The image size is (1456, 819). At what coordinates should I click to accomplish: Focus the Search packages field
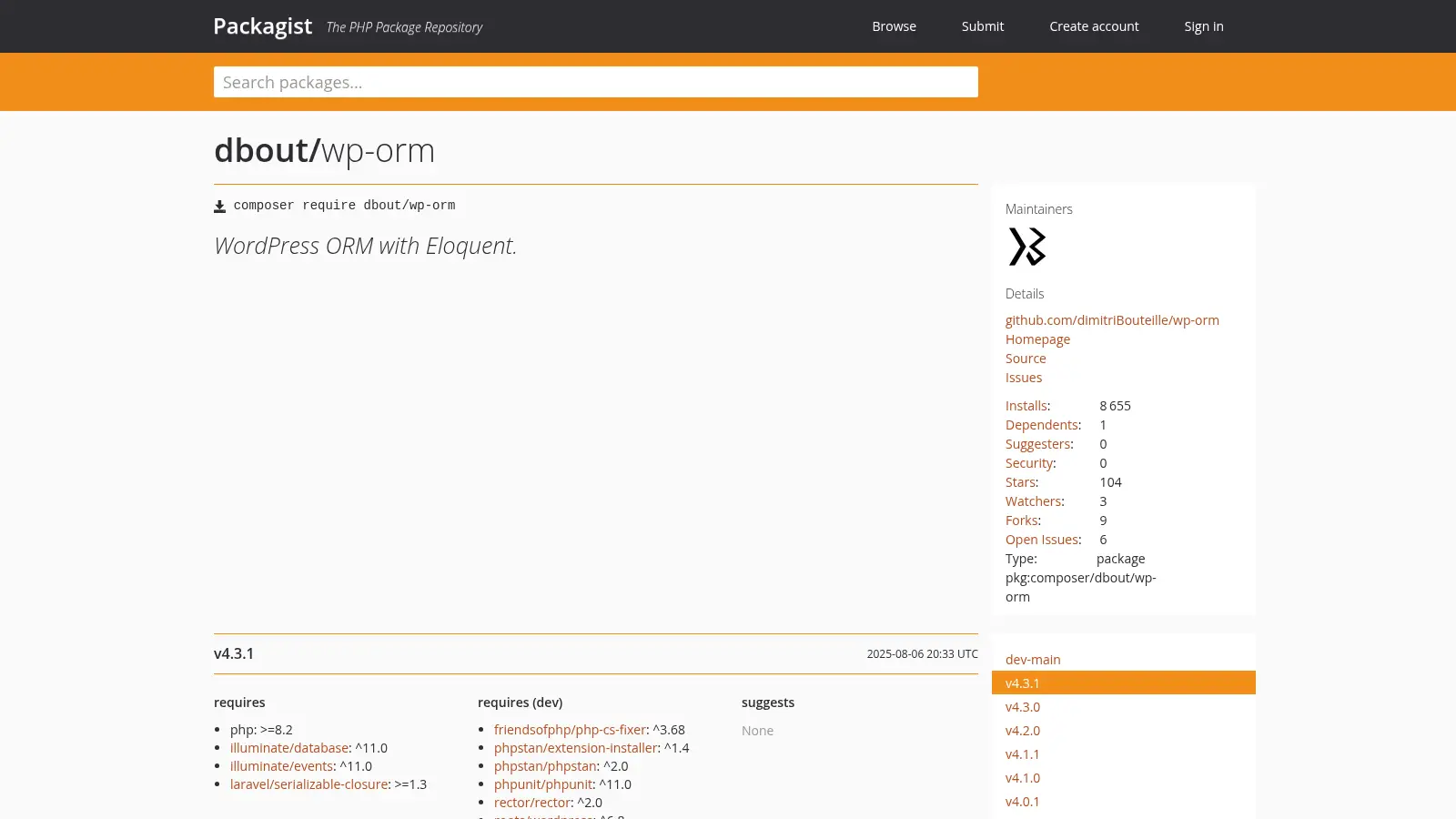coord(596,82)
